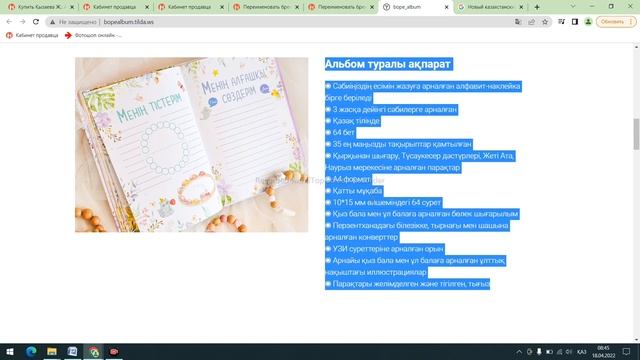Open the volume tray icon
The height and width of the screenshot is (360, 640).
(x=569, y=351)
